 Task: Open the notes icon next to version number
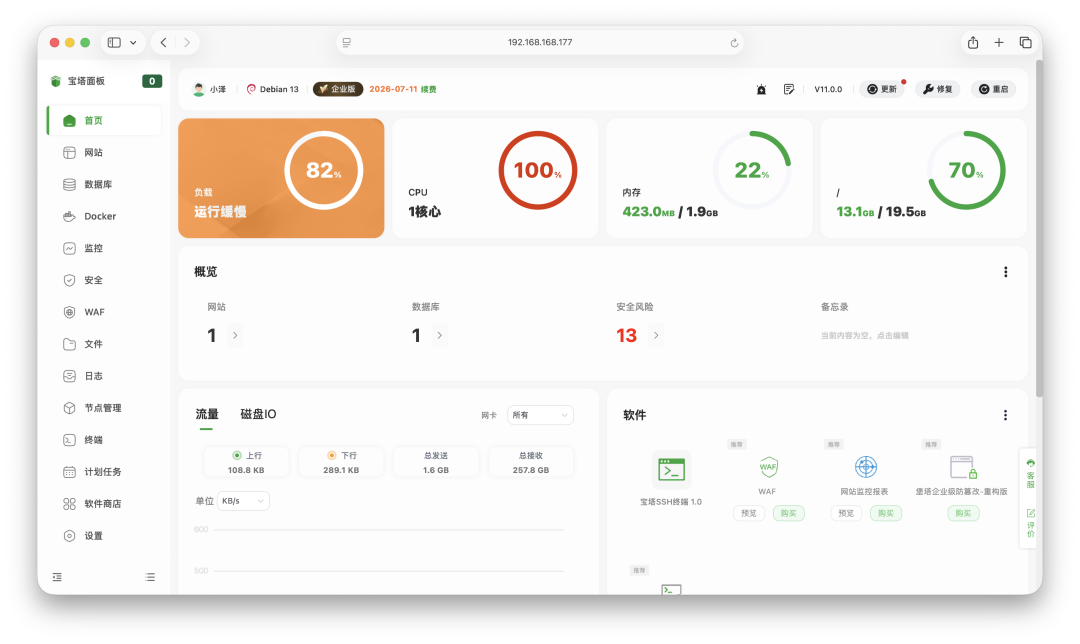(789, 89)
